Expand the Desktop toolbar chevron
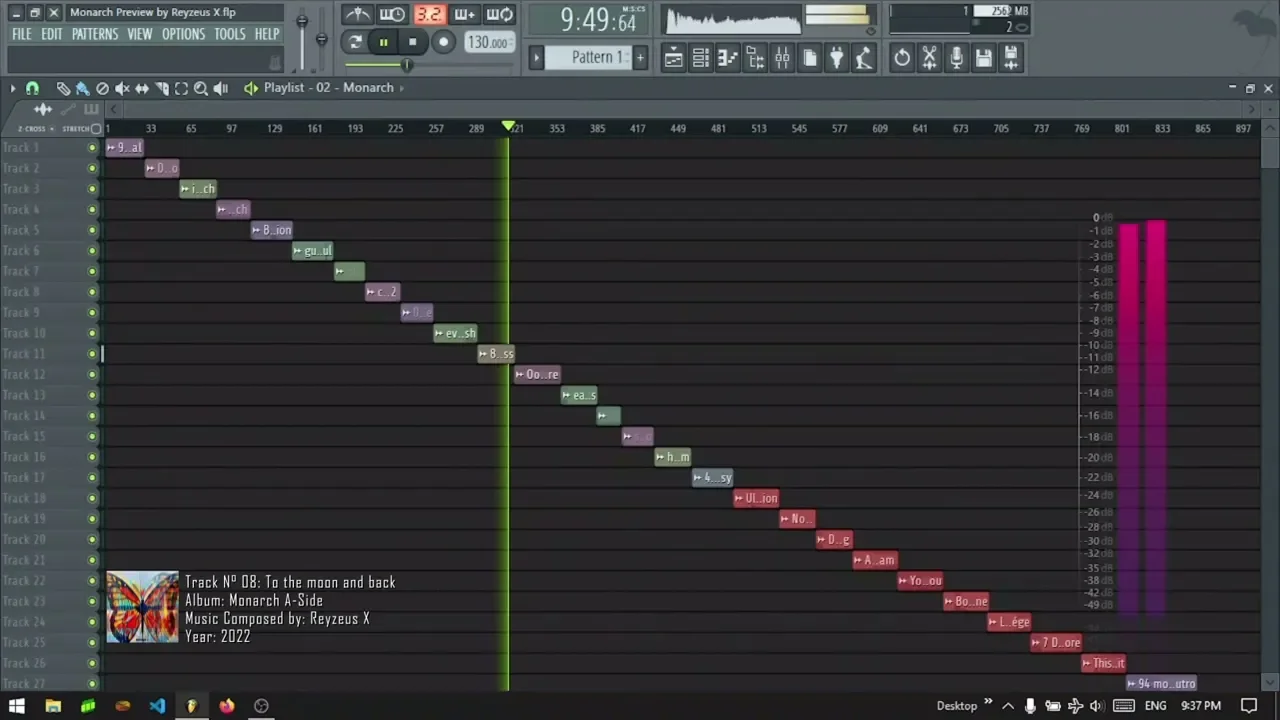Image resolution: width=1280 pixels, height=720 pixels. pos(988,703)
